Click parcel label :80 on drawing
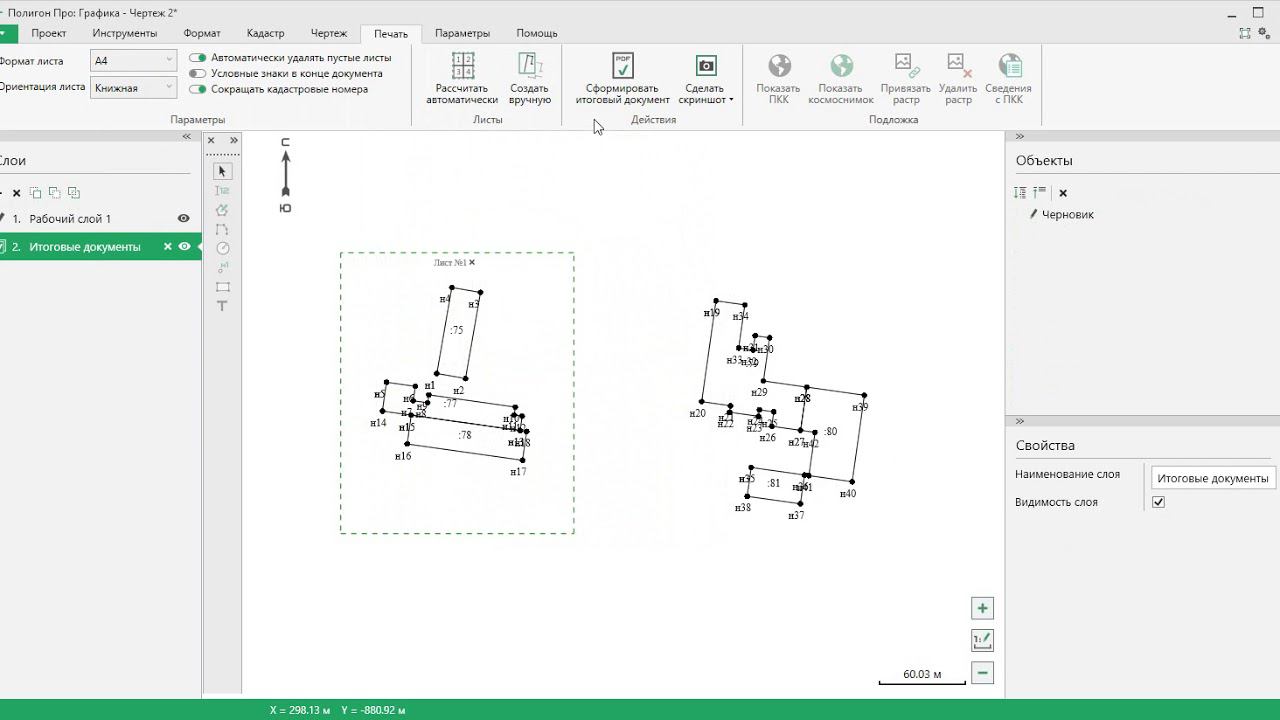The width and height of the screenshot is (1280, 720). (x=830, y=431)
